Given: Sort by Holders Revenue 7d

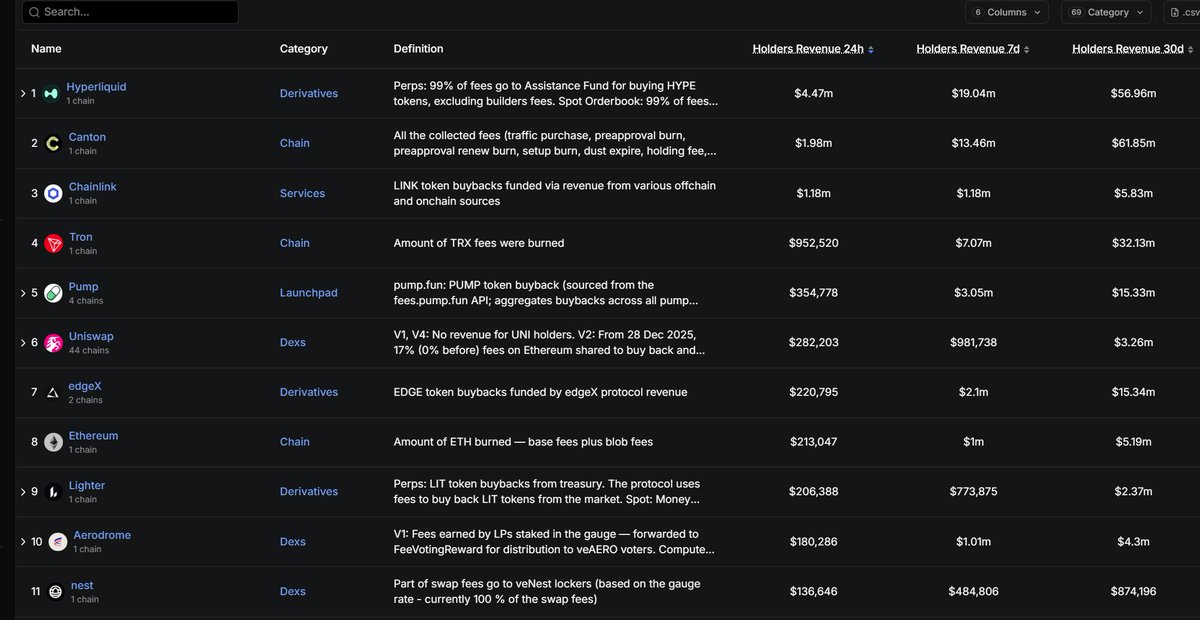Looking at the screenshot, I should (973, 49).
